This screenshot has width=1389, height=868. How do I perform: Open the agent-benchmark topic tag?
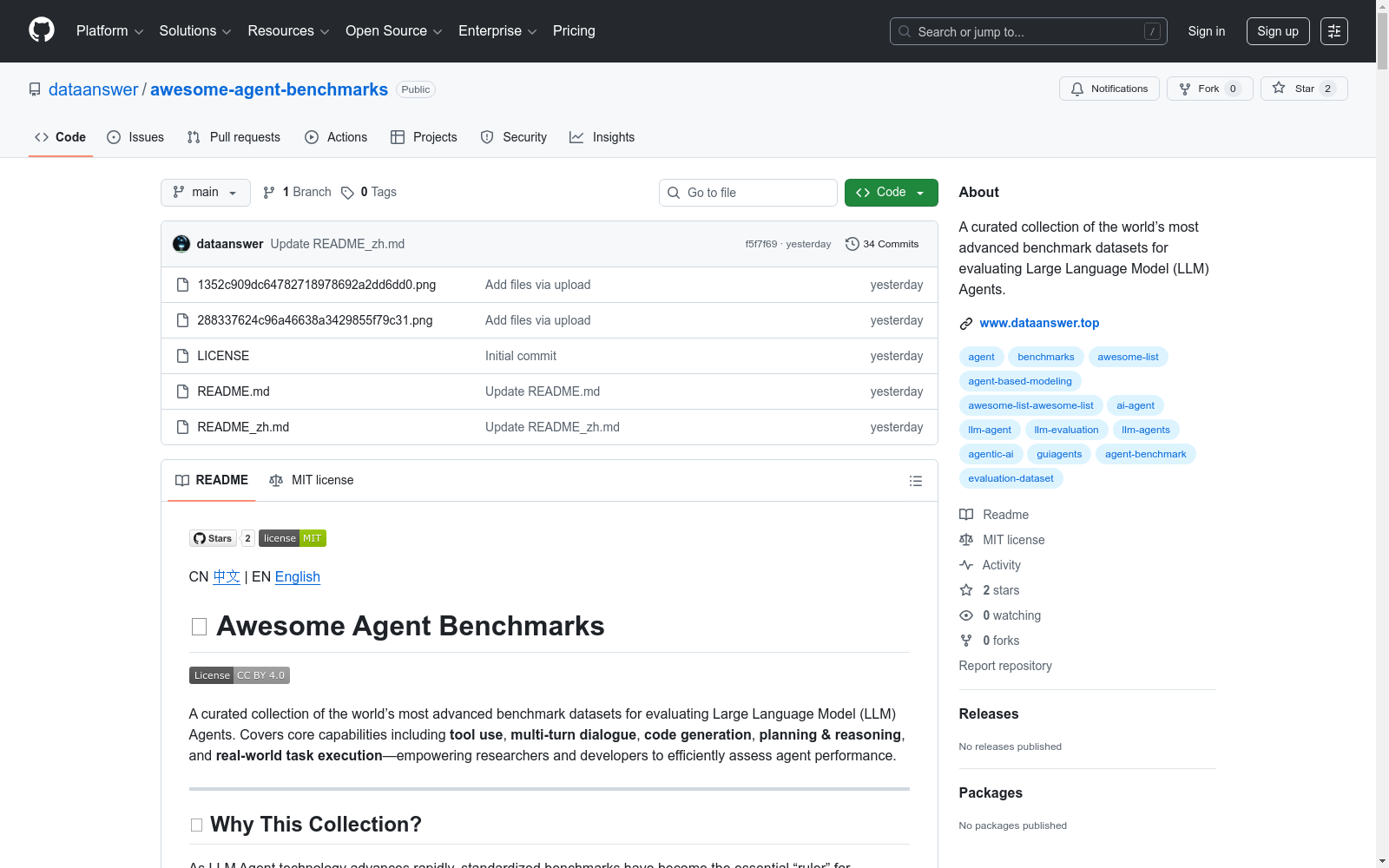pos(1146,454)
